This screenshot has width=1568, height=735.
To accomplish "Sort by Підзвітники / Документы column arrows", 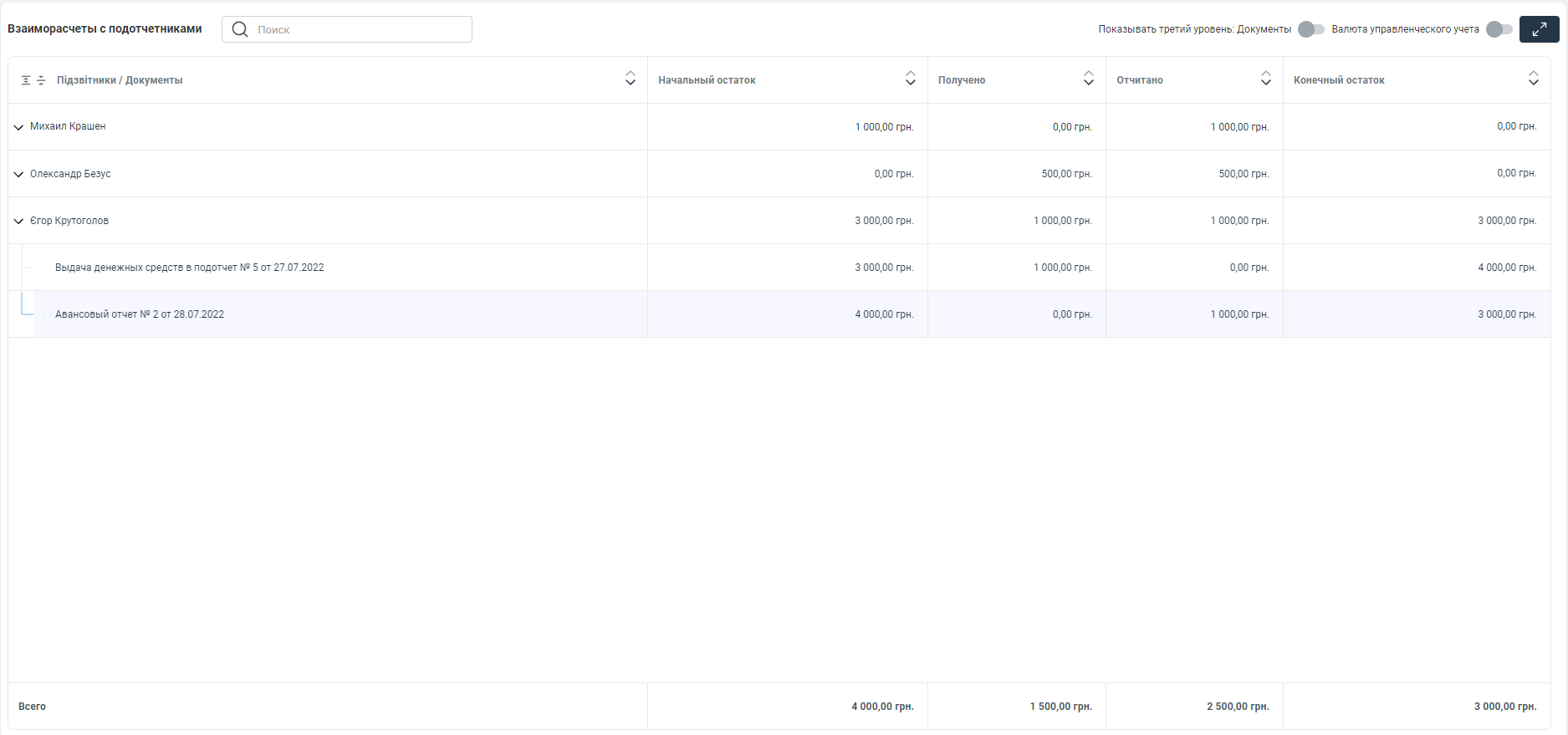I will pos(631,79).
